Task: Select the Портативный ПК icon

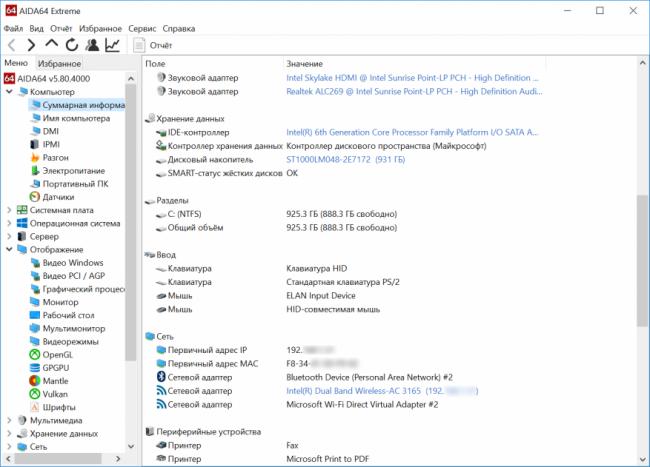Action: click(x=36, y=184)
